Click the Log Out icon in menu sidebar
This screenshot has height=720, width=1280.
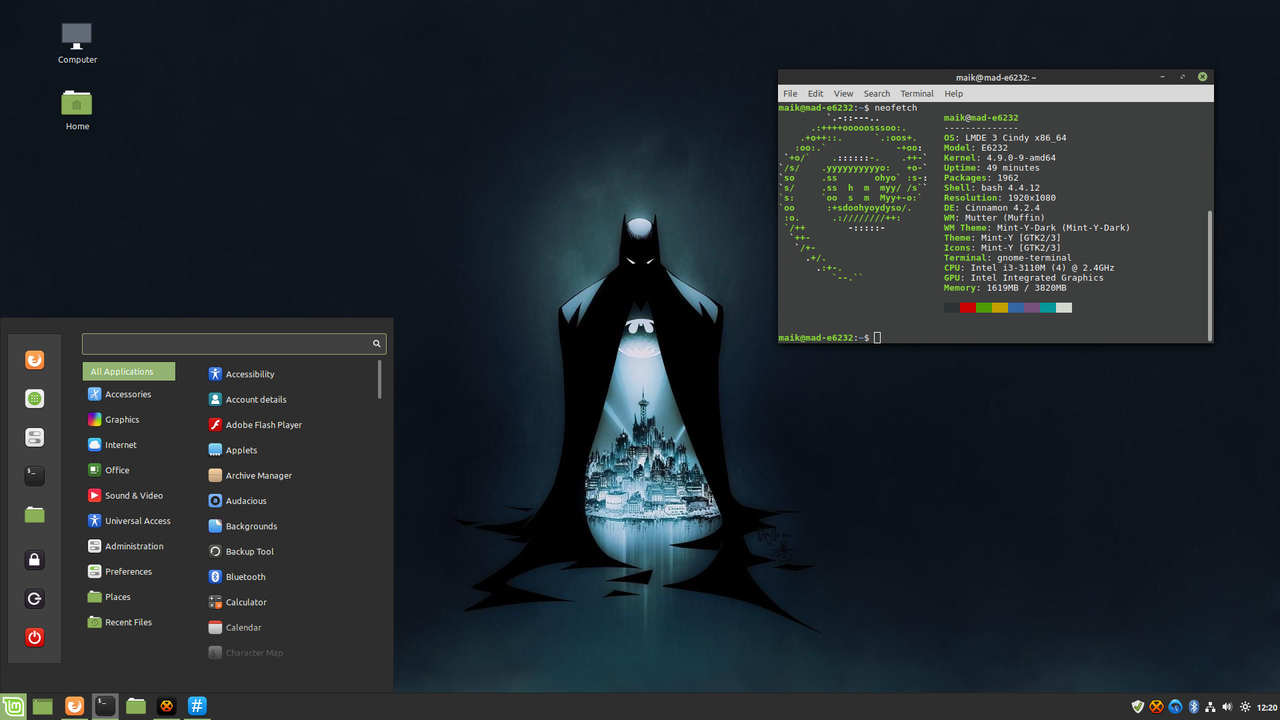point(35,599)
